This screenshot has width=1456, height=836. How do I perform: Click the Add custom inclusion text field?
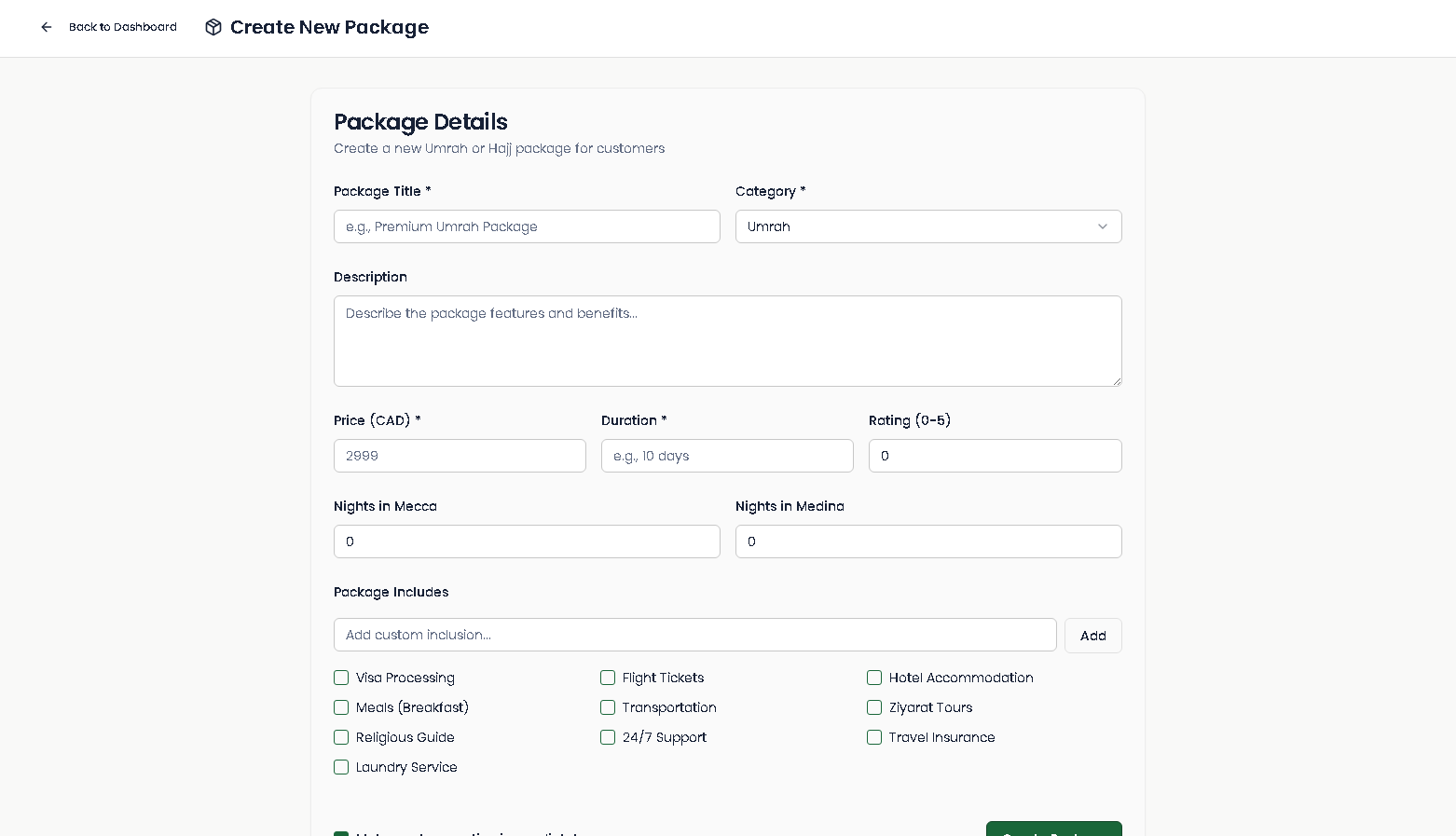(x=694, y=635)
